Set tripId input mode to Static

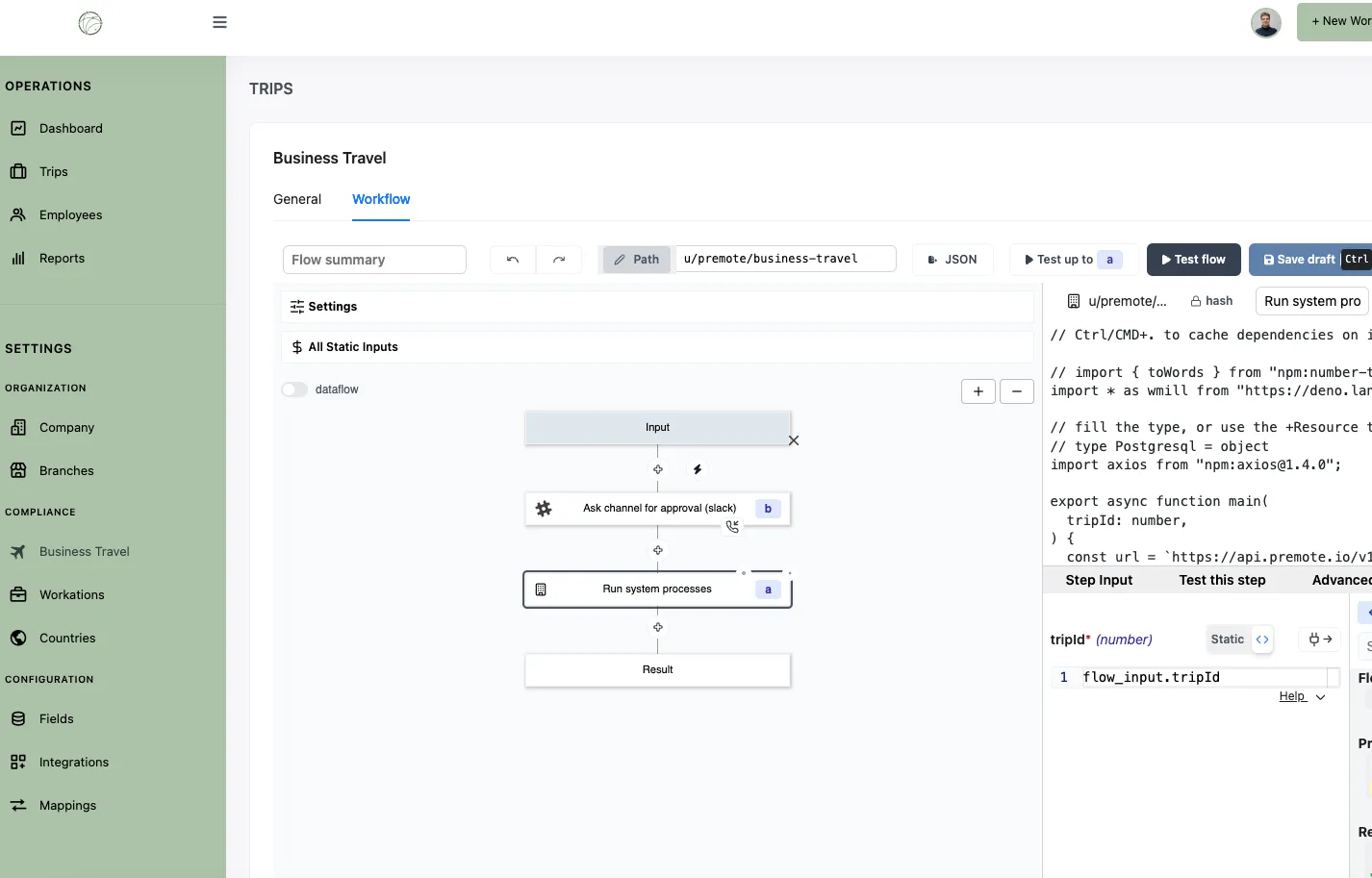[x=1227, y=639]
